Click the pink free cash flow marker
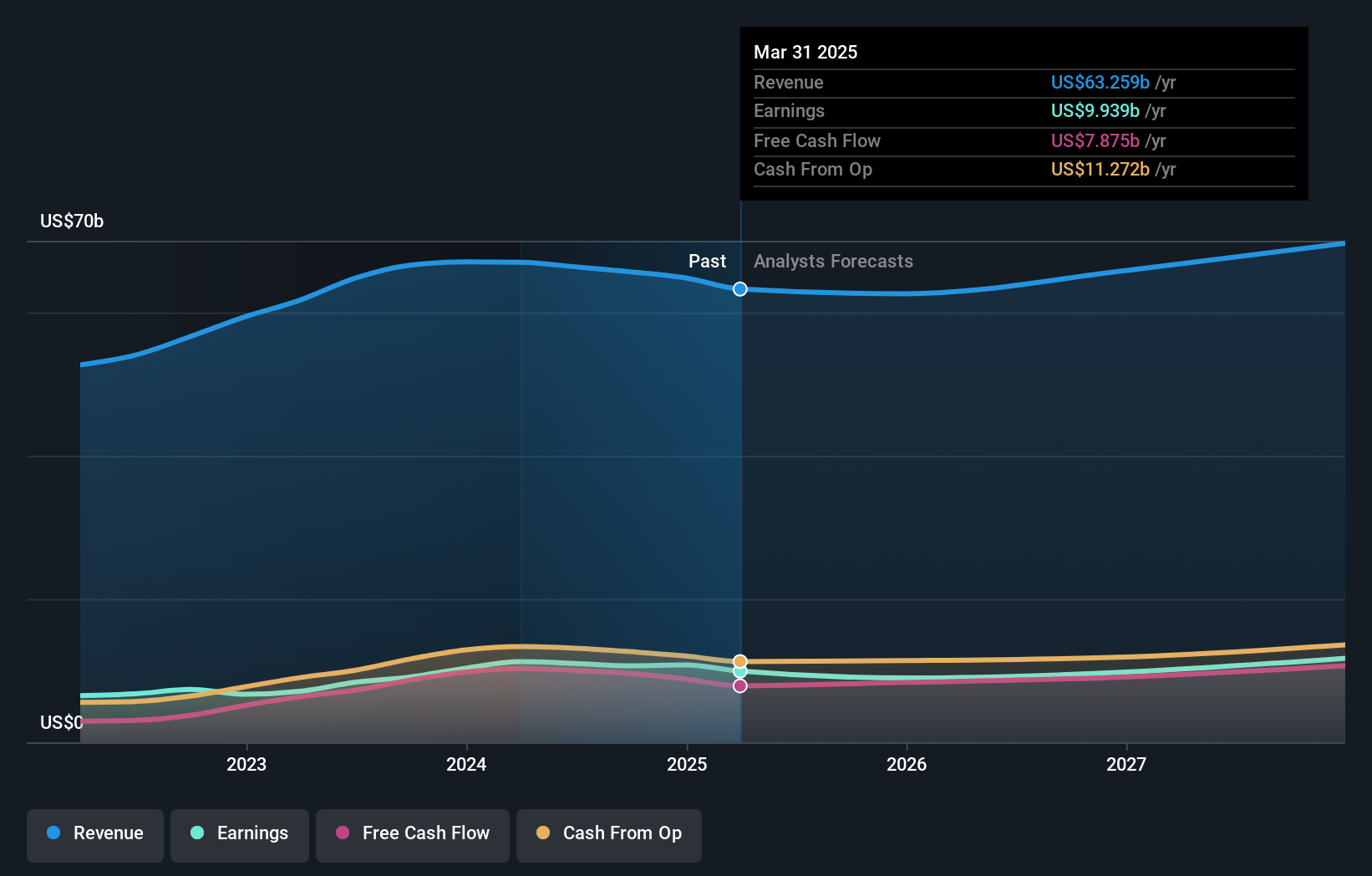This screenshot has height=876, width=1372. pyautogui.click(x=739, y=685)
